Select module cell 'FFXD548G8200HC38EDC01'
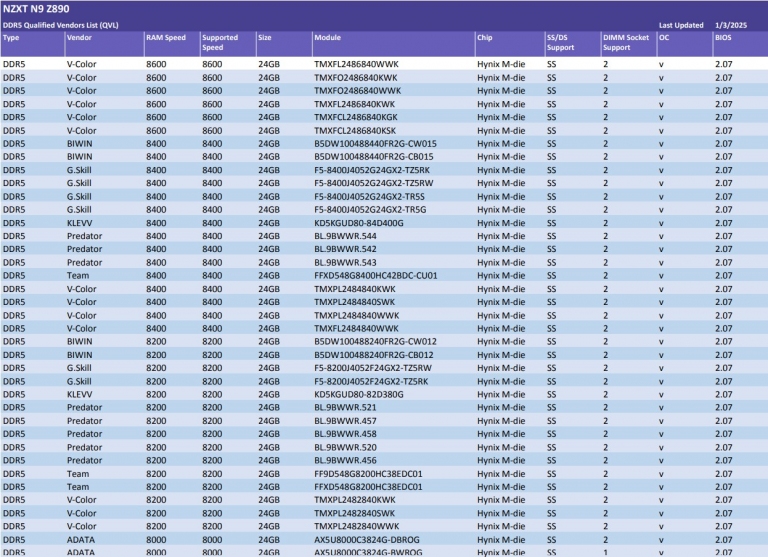768x557 pixels. [368, 487]
